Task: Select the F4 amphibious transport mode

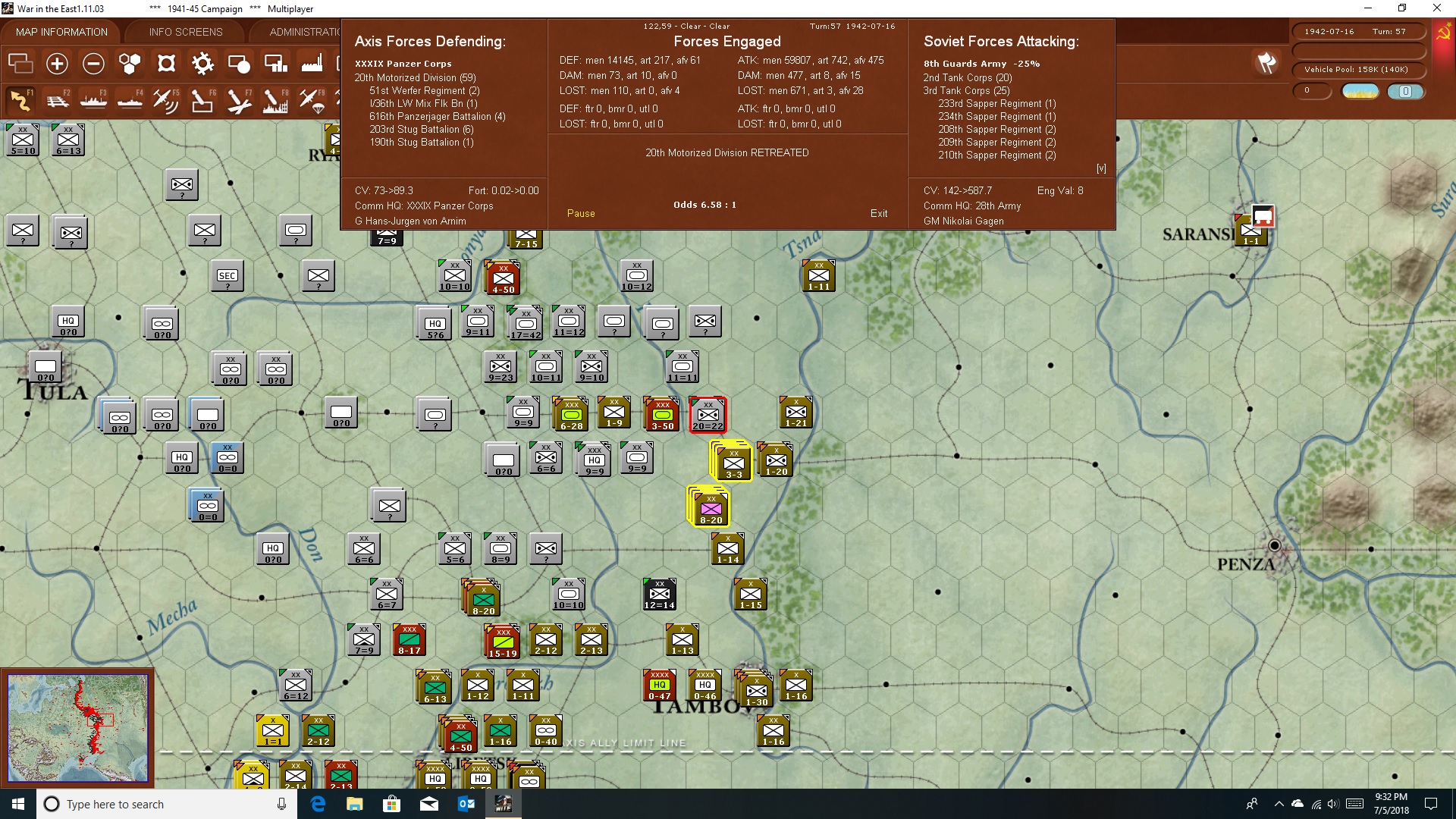Action: [130, 100]
